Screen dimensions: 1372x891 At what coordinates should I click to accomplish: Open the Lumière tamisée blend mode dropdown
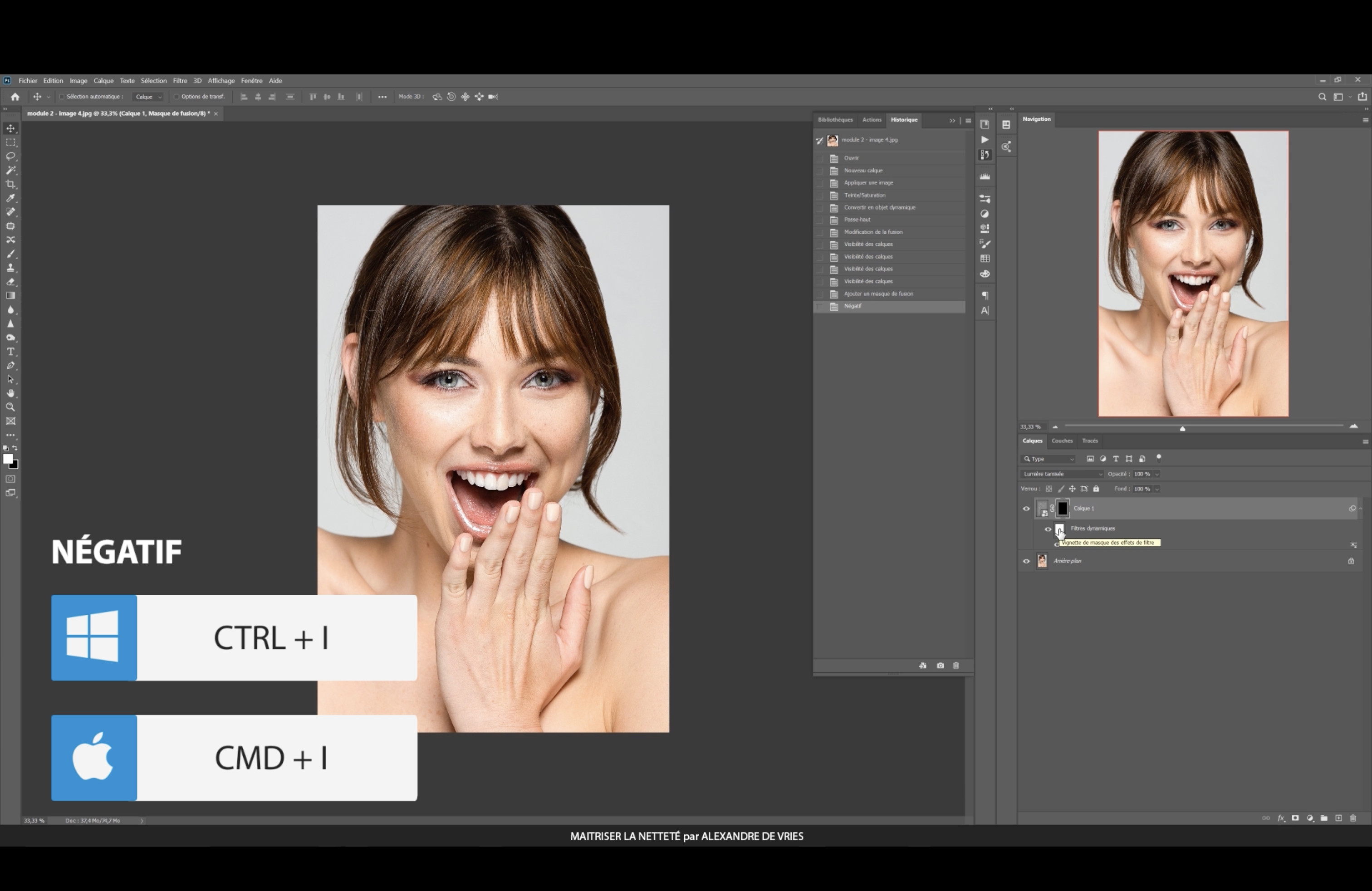[x=1061, y=475]
